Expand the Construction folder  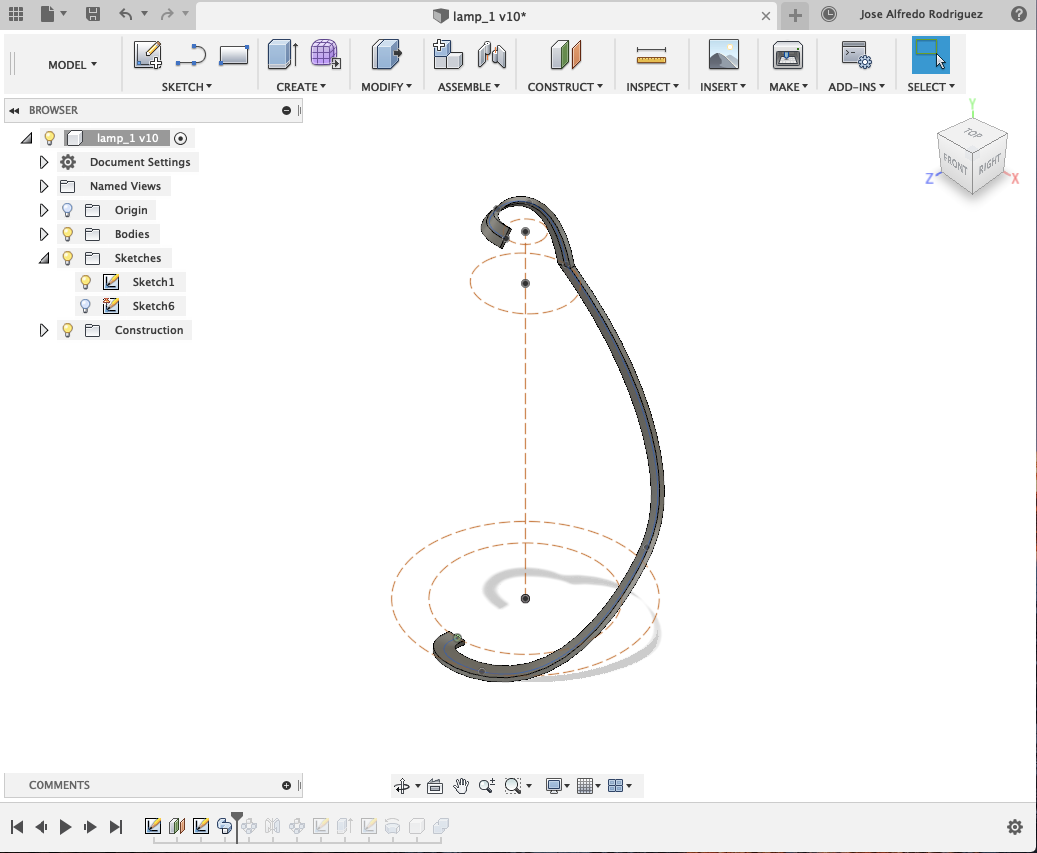coord(43,329)
